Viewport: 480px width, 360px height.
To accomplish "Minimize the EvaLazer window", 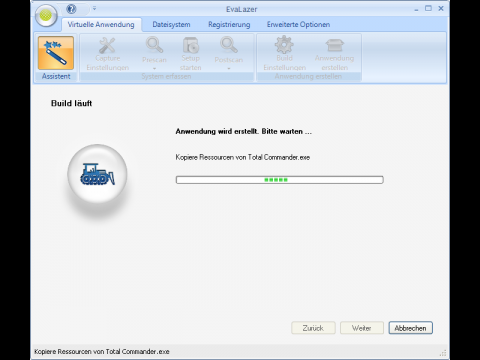I will coord(416,9).
